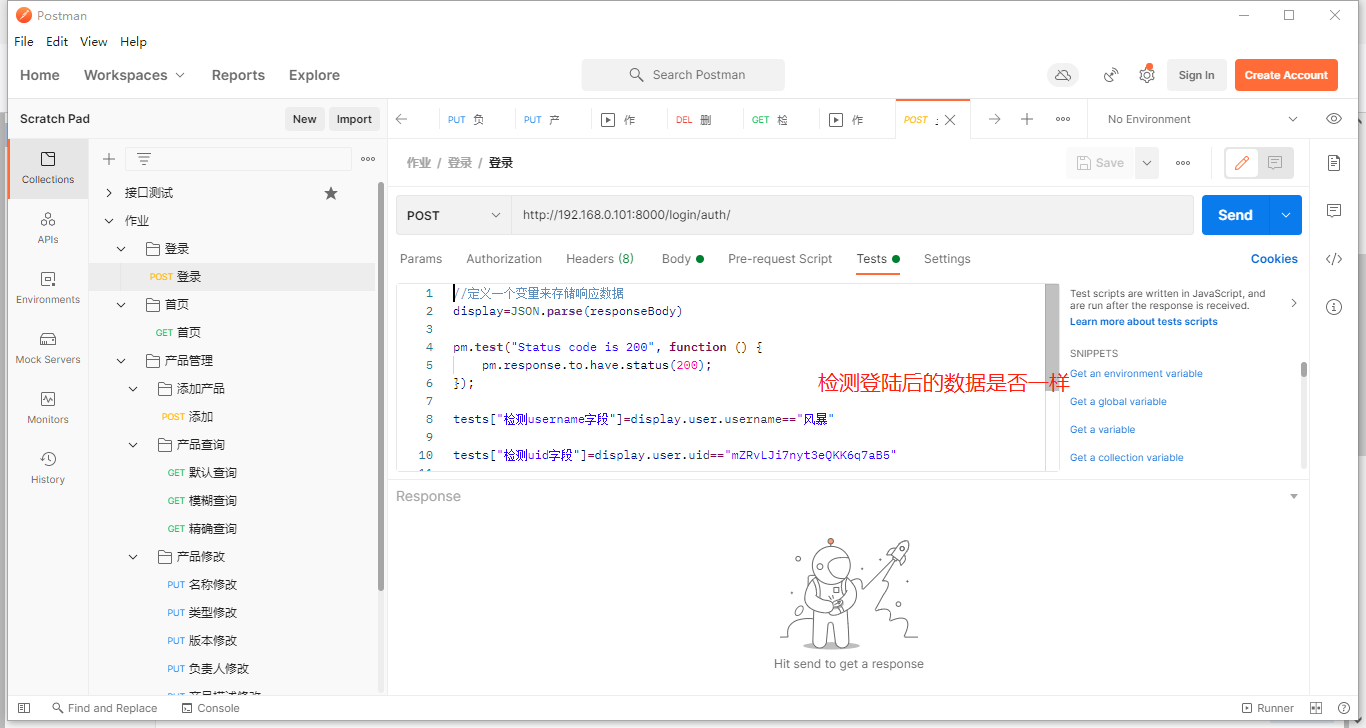
Task: Open the Edit menu
Action: (57, 42)
